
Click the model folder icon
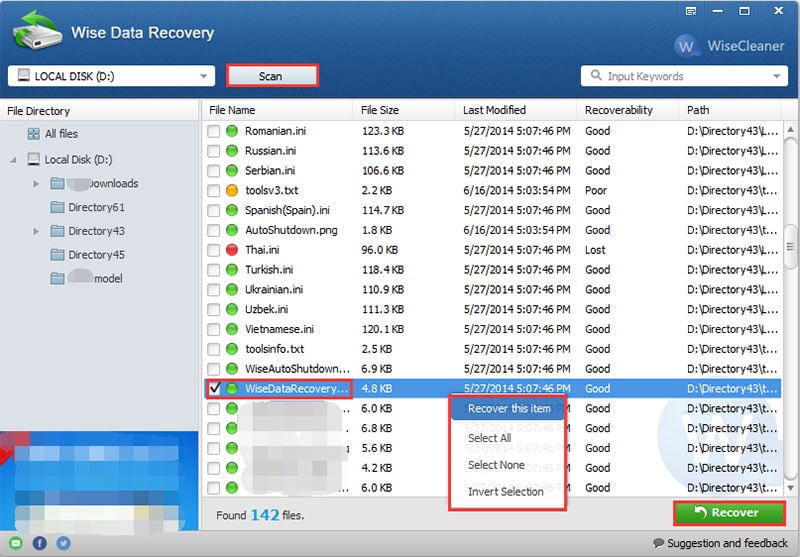pyautogui.click(x=58, y=278)
